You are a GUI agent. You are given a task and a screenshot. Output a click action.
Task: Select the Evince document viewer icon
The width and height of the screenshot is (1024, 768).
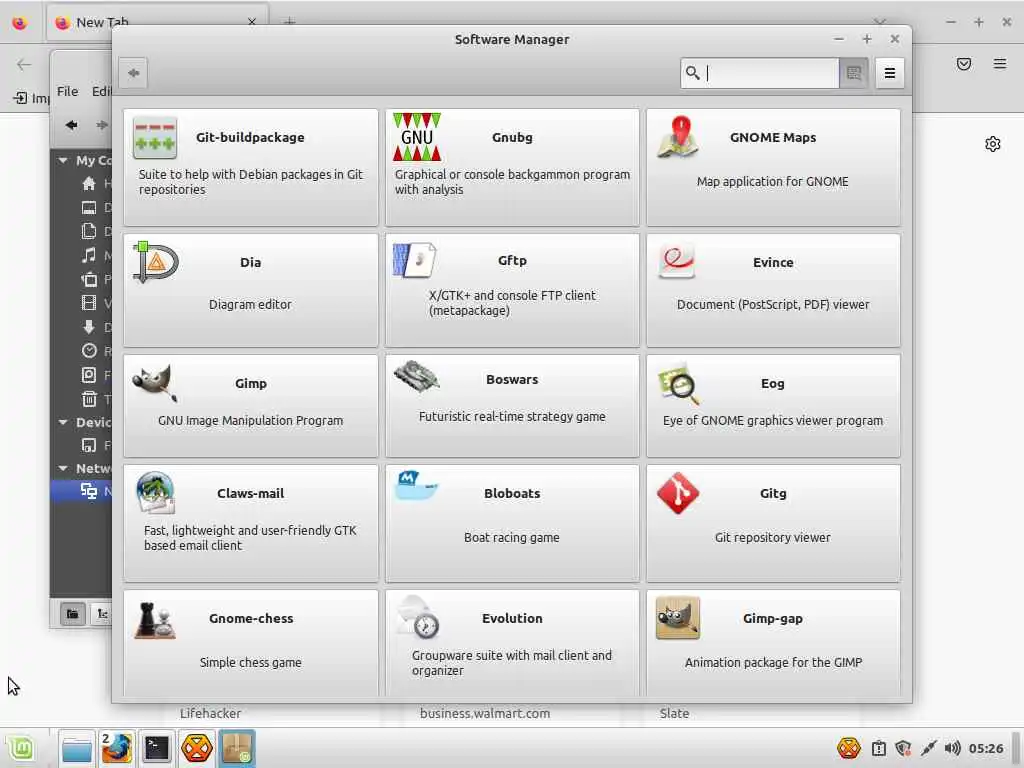[x=677, y=262]
